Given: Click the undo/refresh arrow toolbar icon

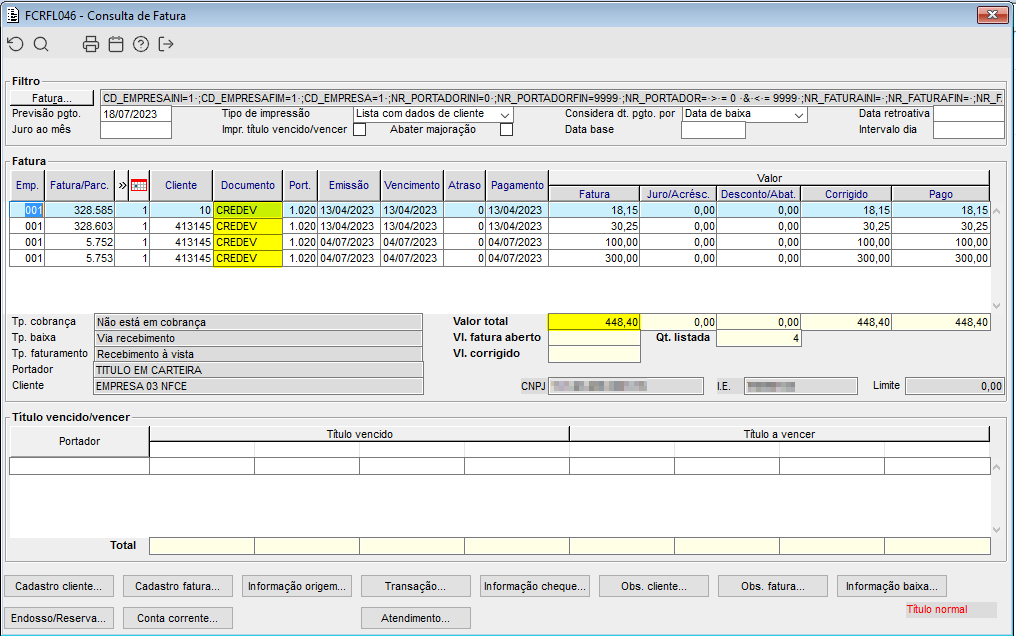Looking at the screenshot, I should [x=14, y=44].
